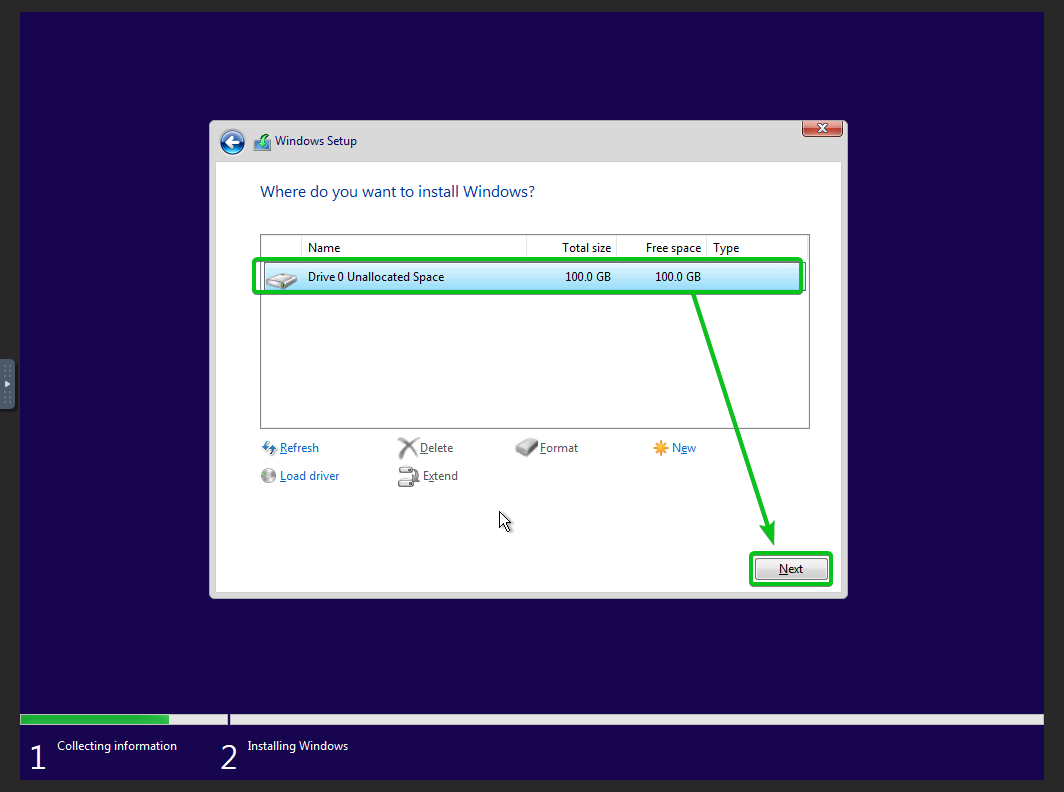The image size is (1064, 792).
Task: Click the Drive 0 hard disk icon
Action: tap(282, 279)
